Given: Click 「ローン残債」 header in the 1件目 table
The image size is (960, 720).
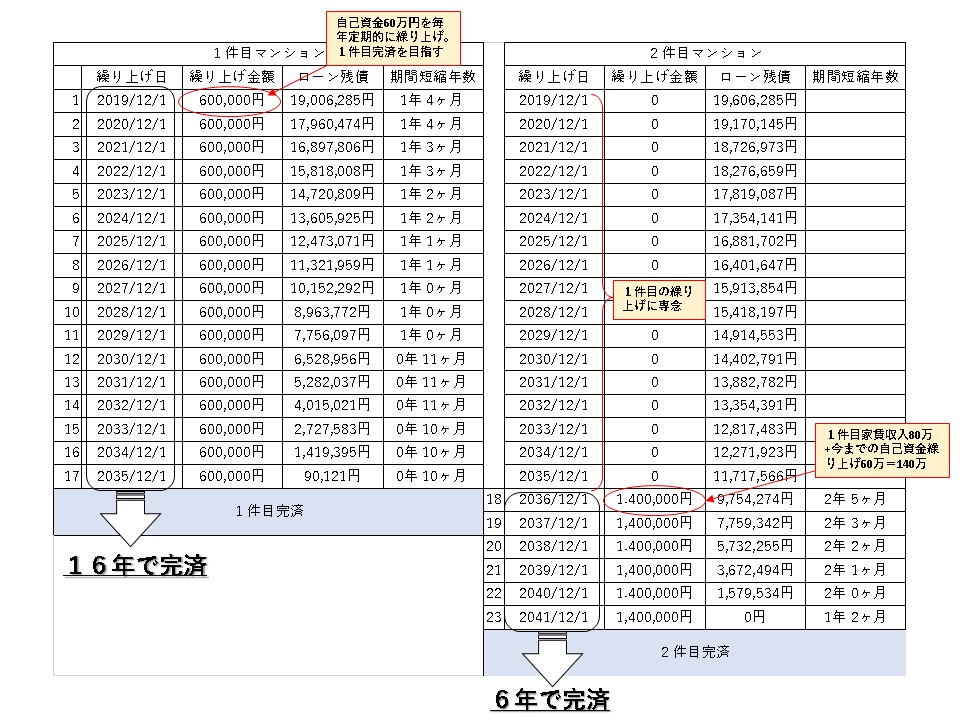Looking at the screenshot, I should 331,76.
